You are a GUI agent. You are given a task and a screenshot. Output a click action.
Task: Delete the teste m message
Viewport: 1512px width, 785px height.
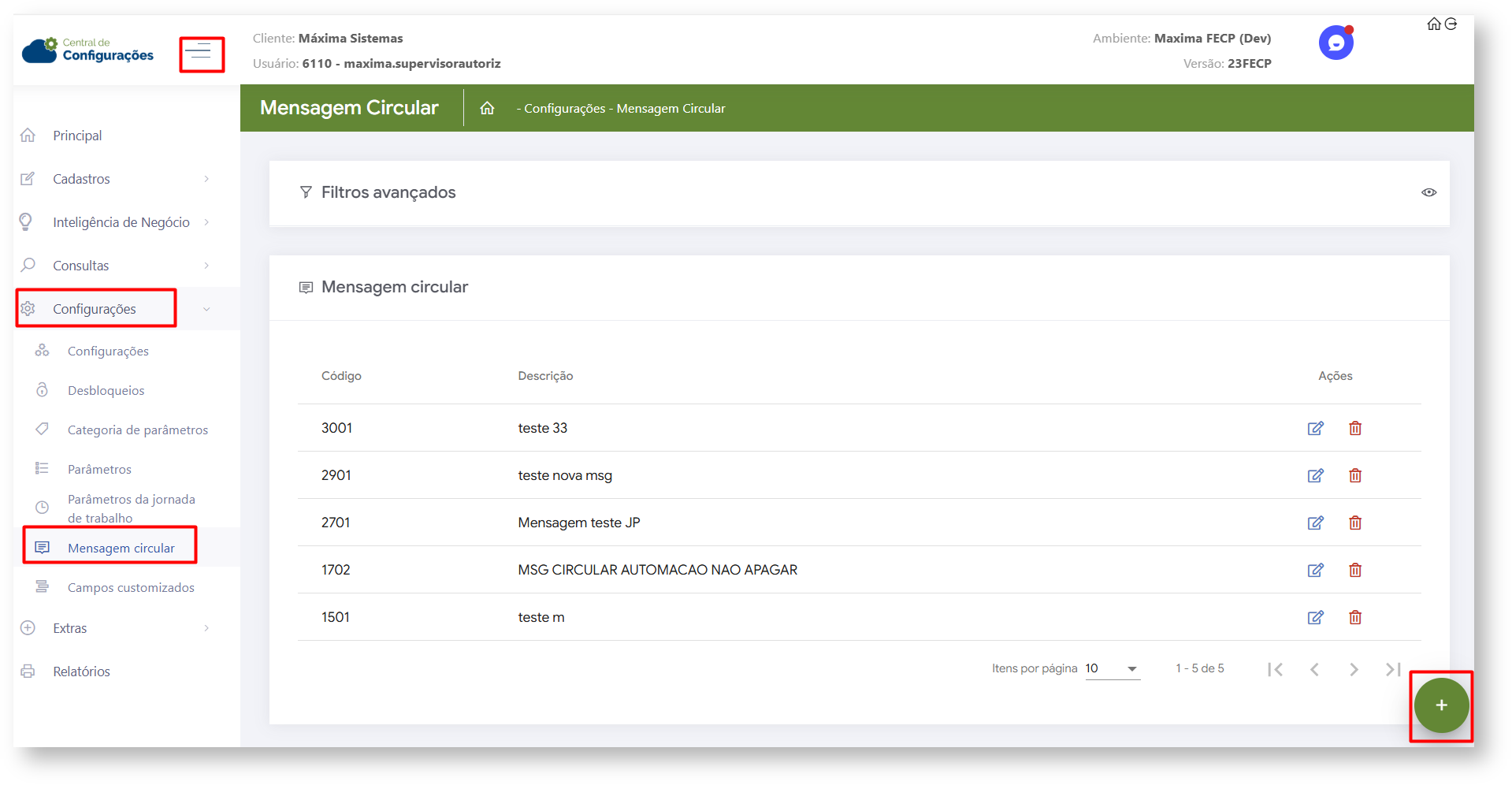pyautogui.click(x=1354, y=617)
